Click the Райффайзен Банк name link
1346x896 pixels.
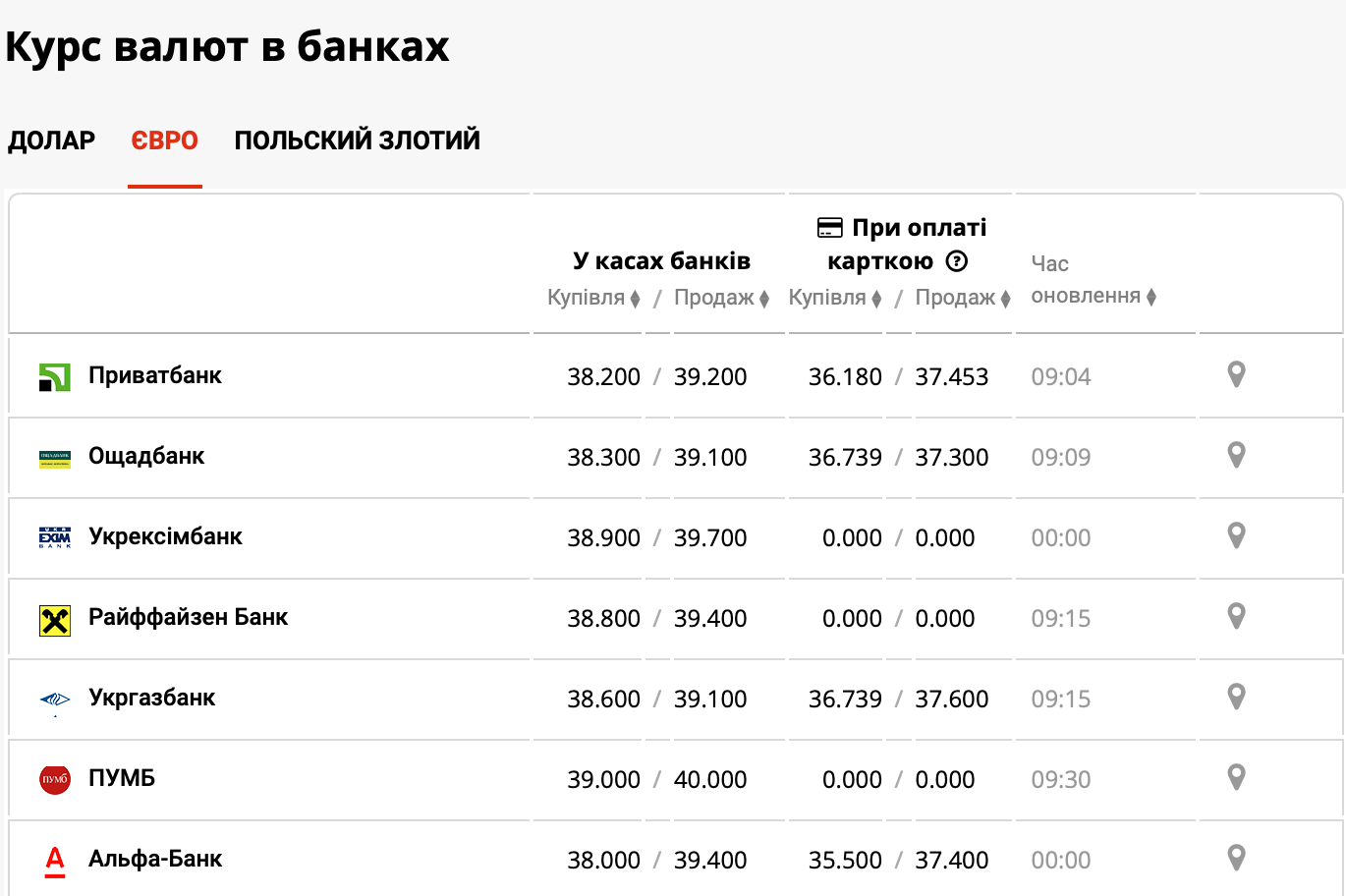pyautogui.click(x=188, y=617)
